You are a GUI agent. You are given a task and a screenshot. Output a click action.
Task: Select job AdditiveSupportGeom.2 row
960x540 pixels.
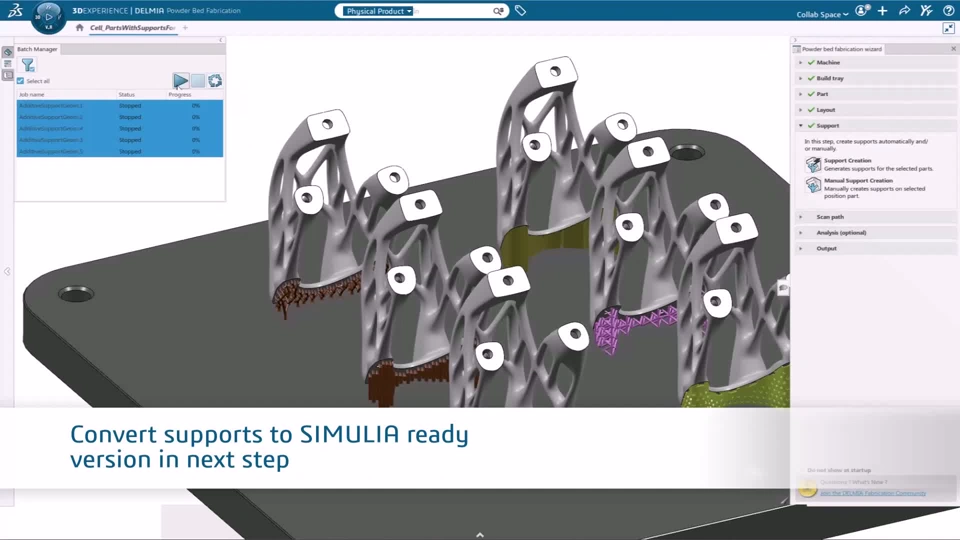120,117
